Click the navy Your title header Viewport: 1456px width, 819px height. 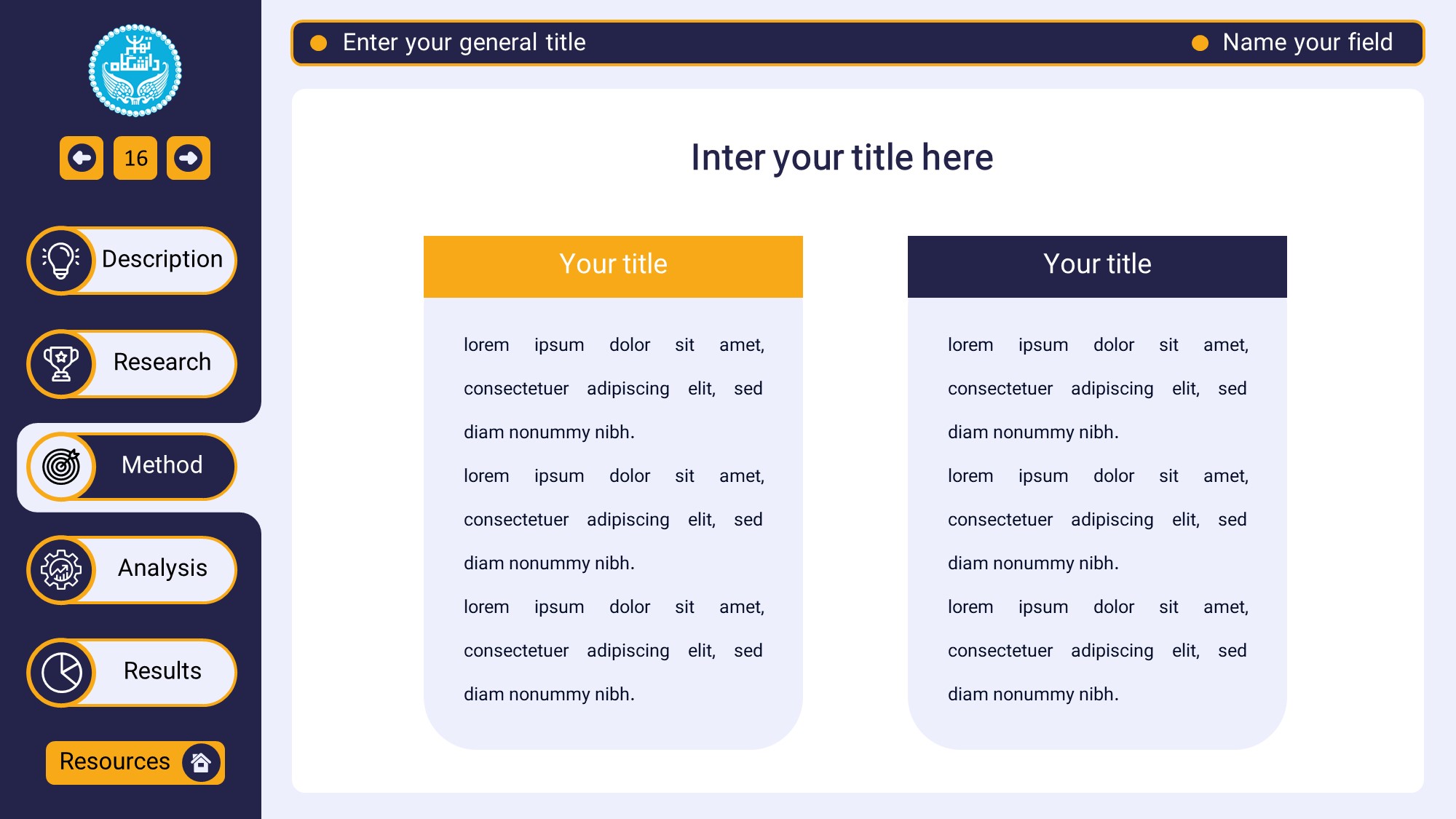coord(1096,266)
